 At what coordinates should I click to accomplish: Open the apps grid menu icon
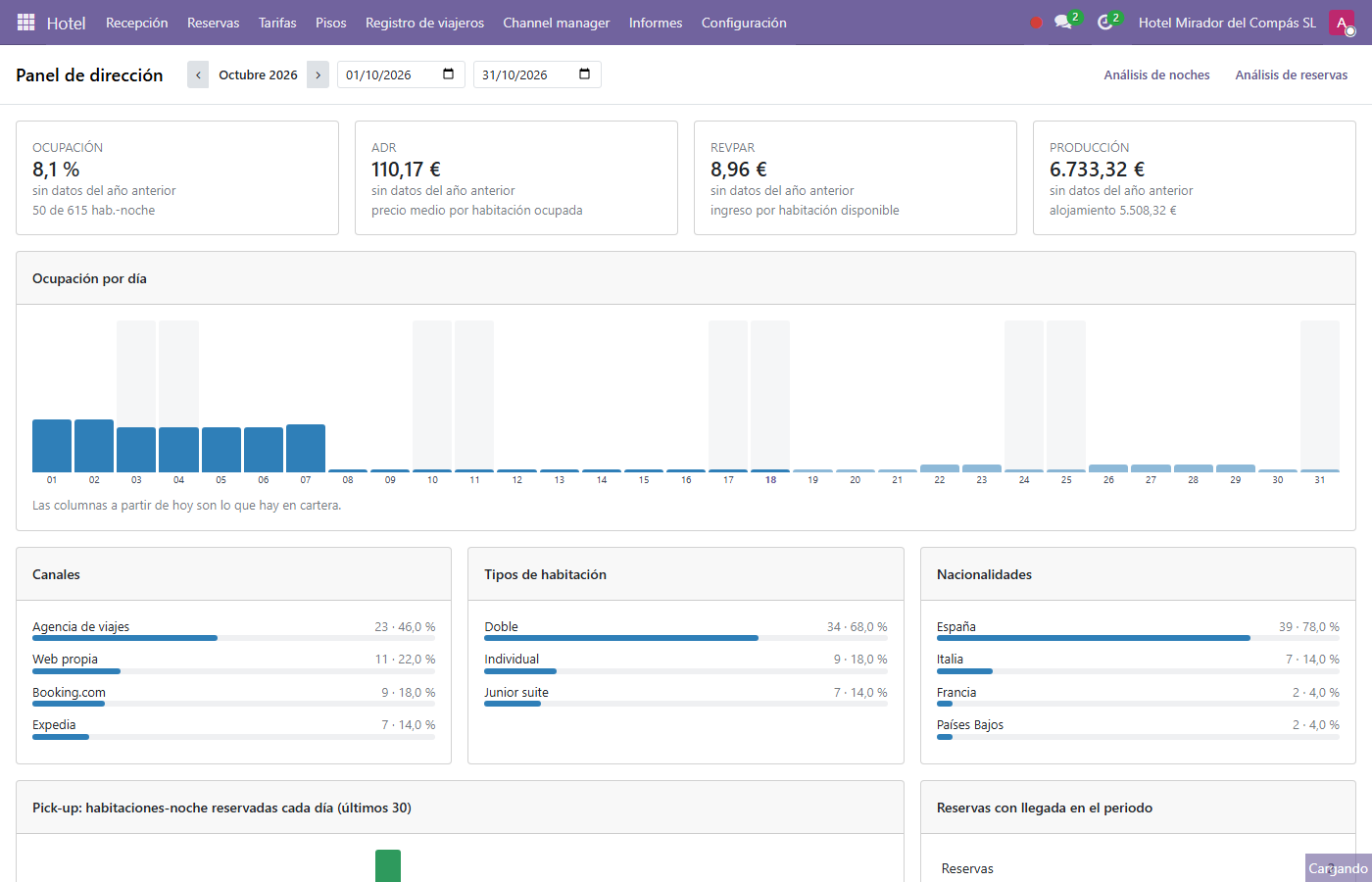click(26, 23)
